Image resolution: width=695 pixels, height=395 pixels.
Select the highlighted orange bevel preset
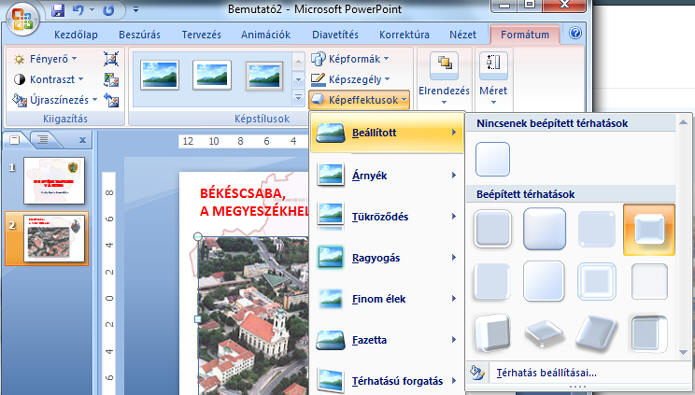tap(649, 230)
